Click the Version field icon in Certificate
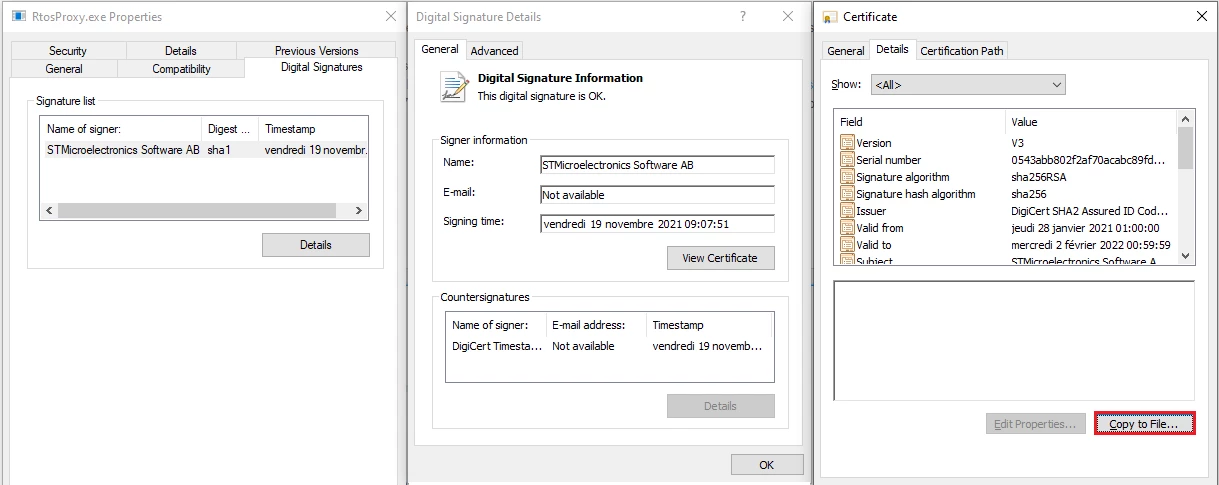 pyautogui.click(x=847, y=143)
